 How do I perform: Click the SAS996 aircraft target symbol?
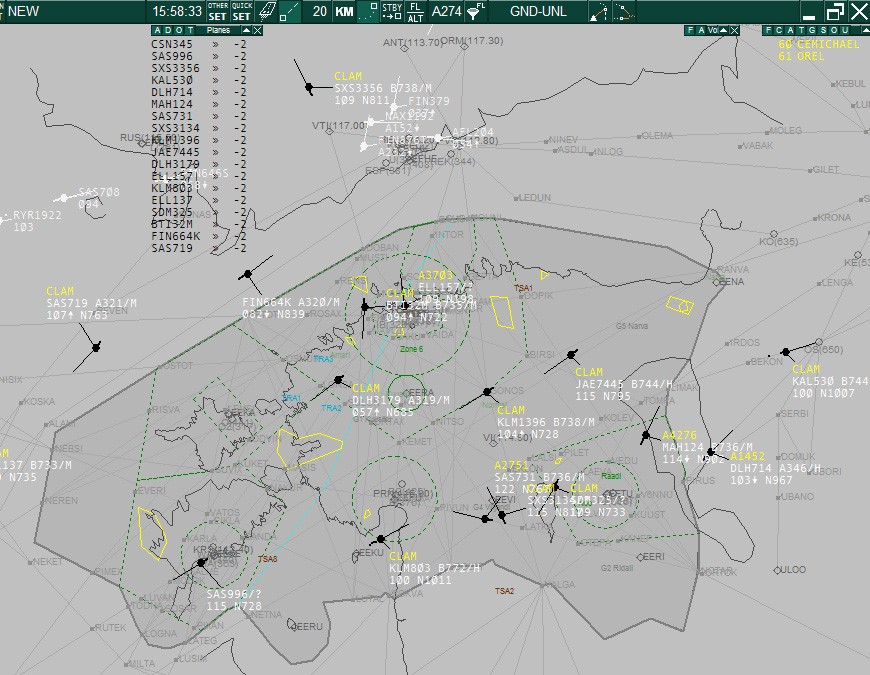point(201,563)
